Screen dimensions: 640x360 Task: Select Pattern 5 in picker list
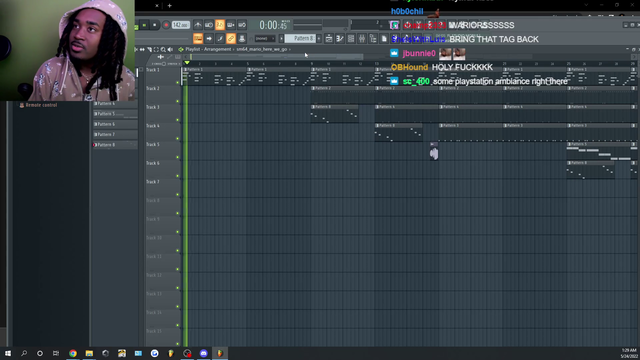coord(115,114)
